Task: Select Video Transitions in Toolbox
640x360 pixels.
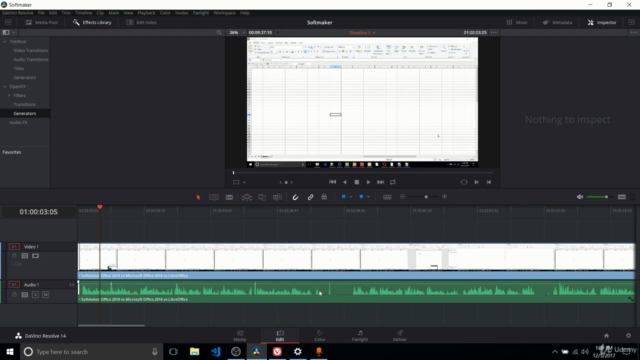Action: pyautogui.click(x=31, y=51)
